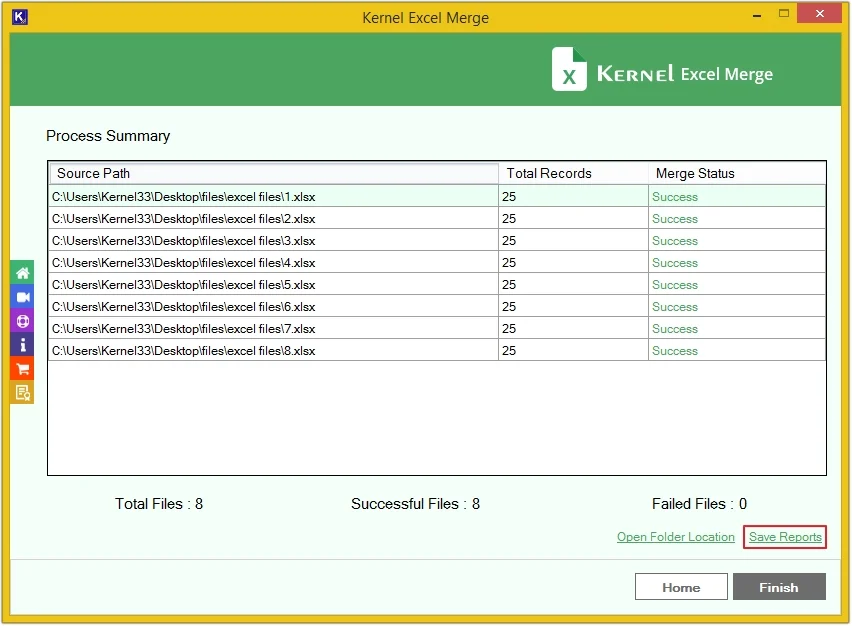Click the 25 records cell for 2.xlsx
Image resolution: width=852 pixels, height=626 pixels.
click(573, 218)
